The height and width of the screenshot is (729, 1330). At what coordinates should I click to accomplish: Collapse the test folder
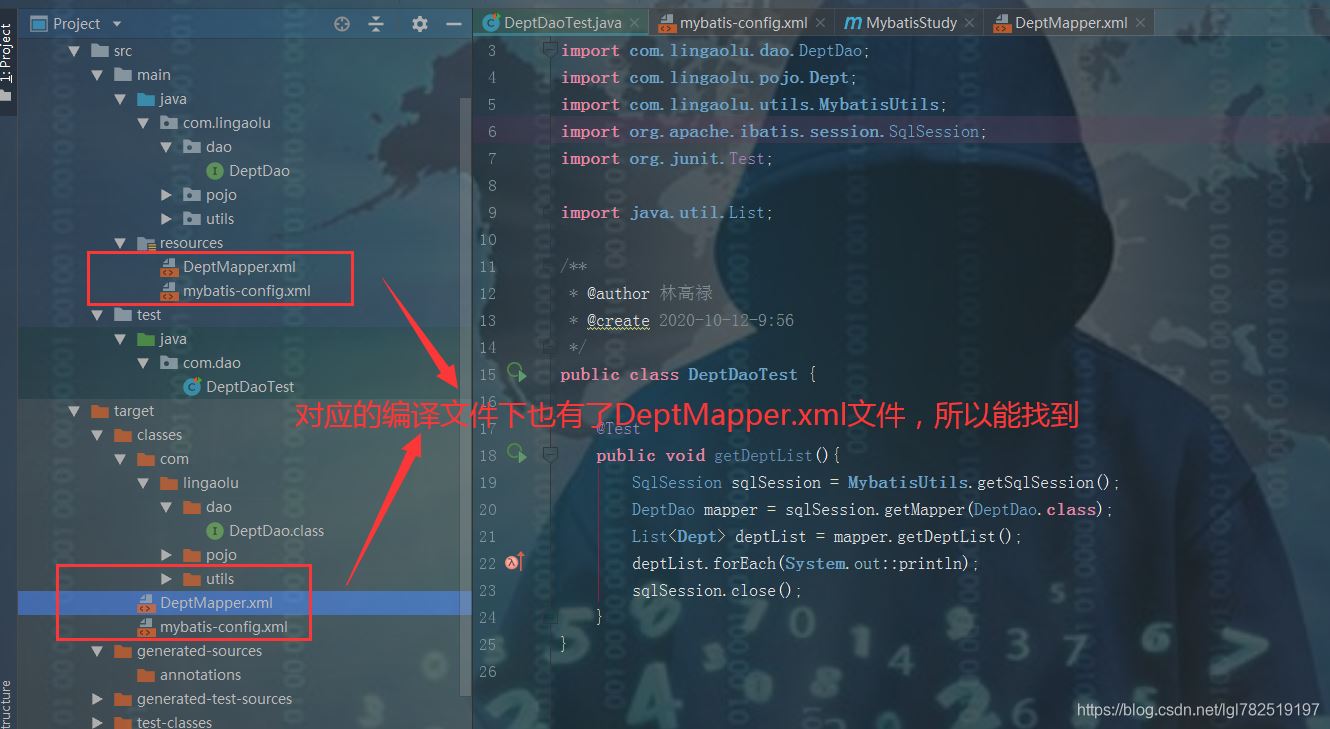[97, 315]
